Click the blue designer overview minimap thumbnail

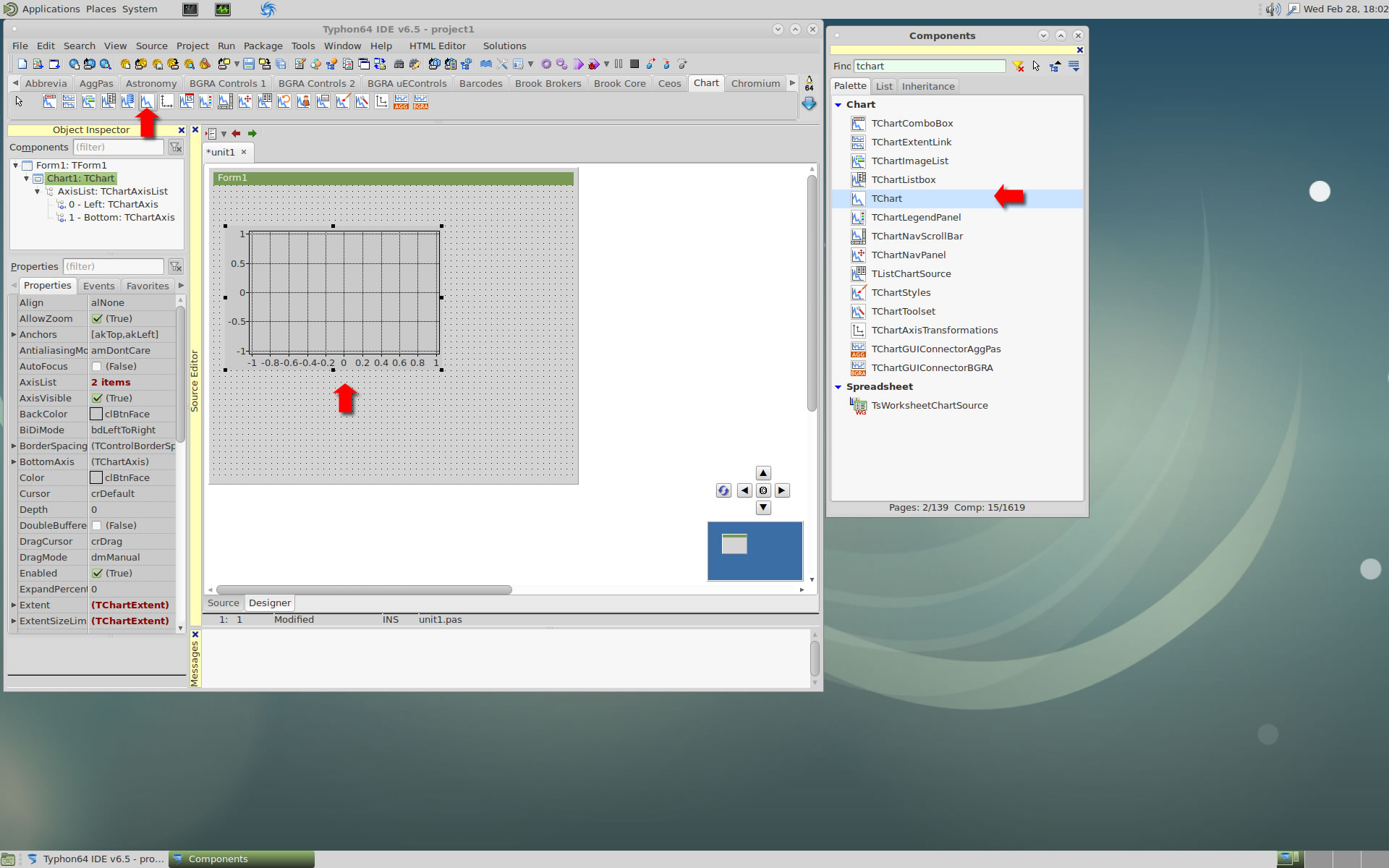(x=755, y=551)
